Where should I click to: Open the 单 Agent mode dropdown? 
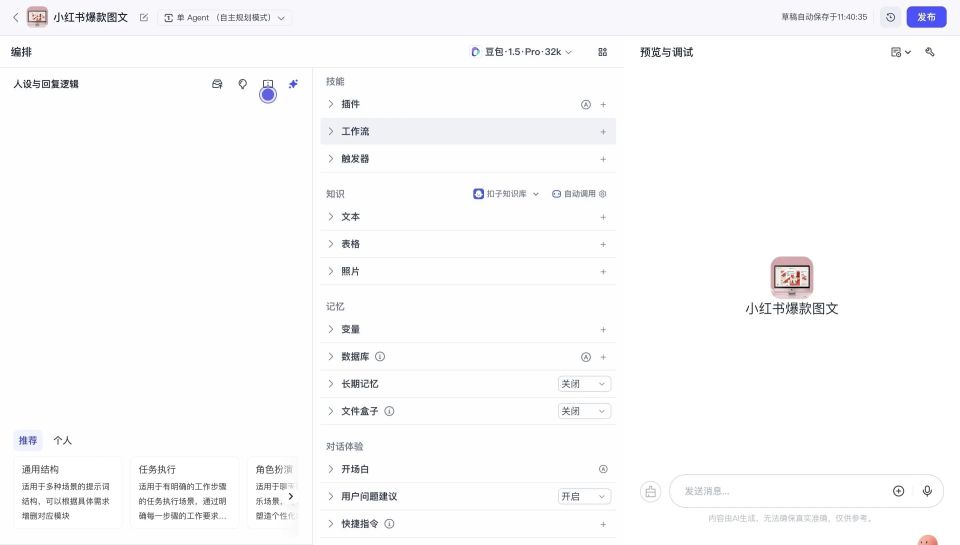(225, 18)
